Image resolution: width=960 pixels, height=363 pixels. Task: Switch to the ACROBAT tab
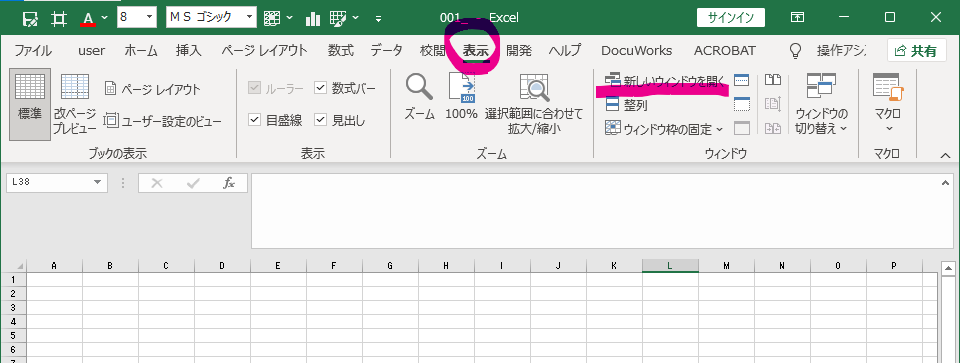coord(724,51)
